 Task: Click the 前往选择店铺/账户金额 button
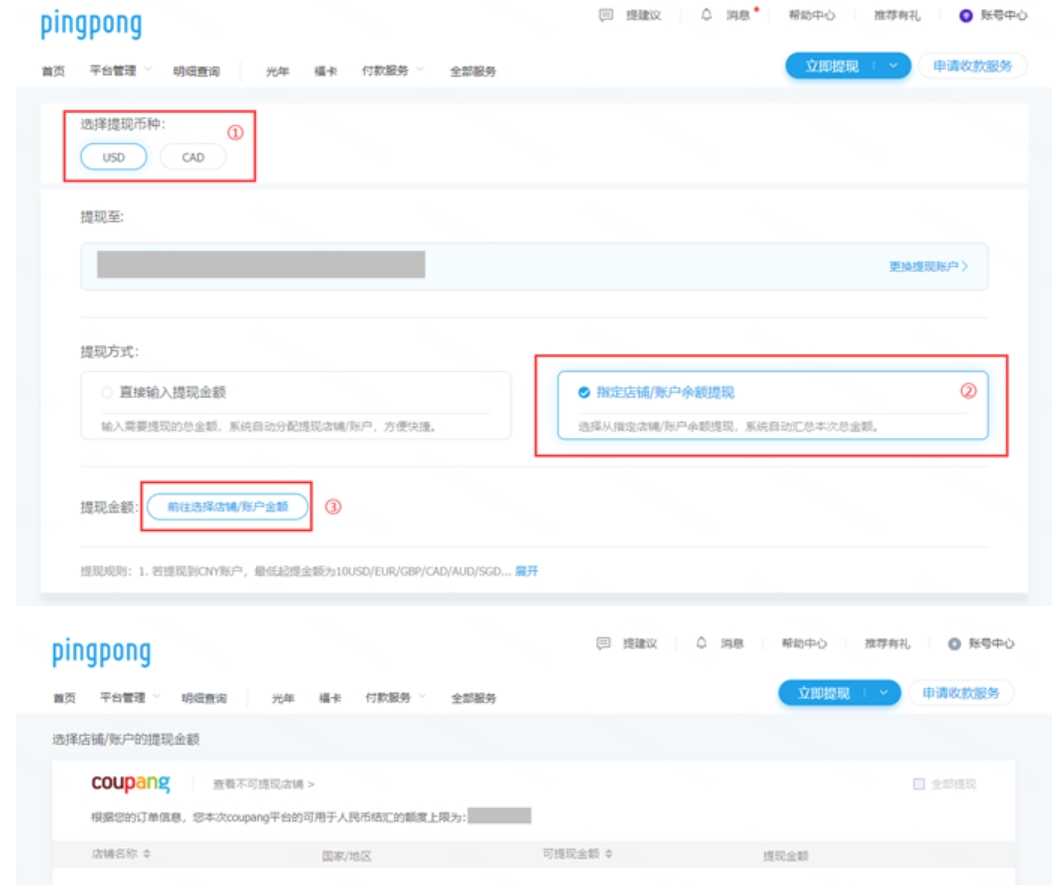[x=227, y=507]
